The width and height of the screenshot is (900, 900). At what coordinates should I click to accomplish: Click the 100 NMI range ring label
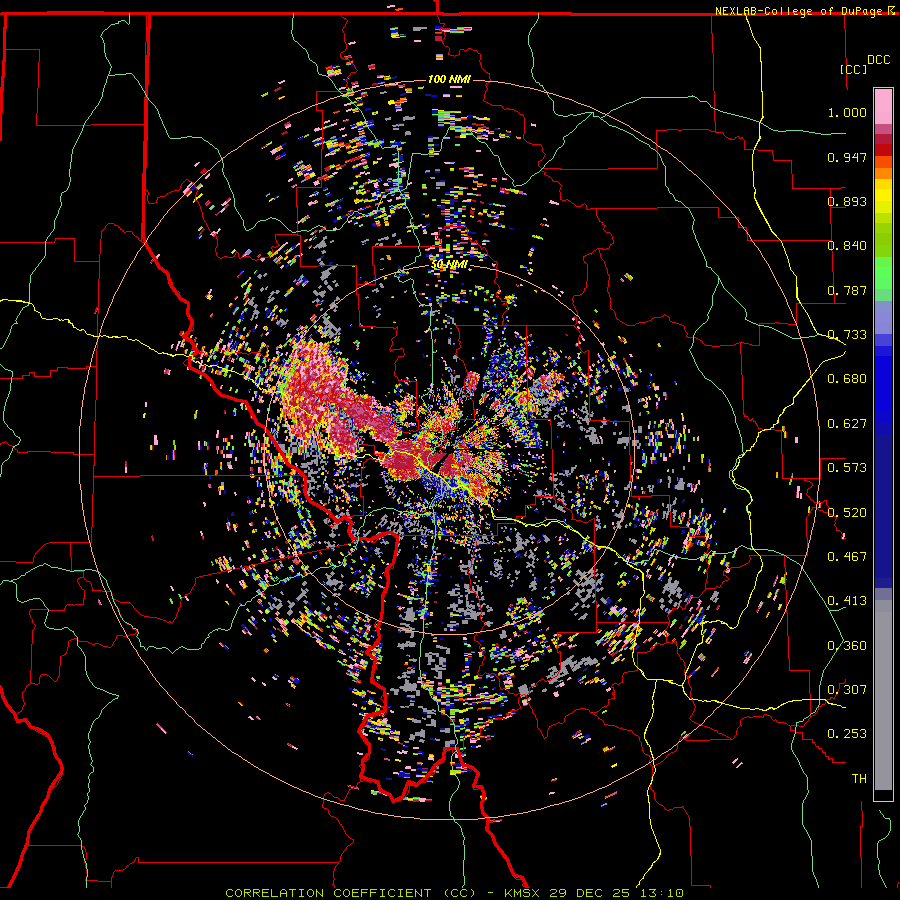click(x=449, y=79)
